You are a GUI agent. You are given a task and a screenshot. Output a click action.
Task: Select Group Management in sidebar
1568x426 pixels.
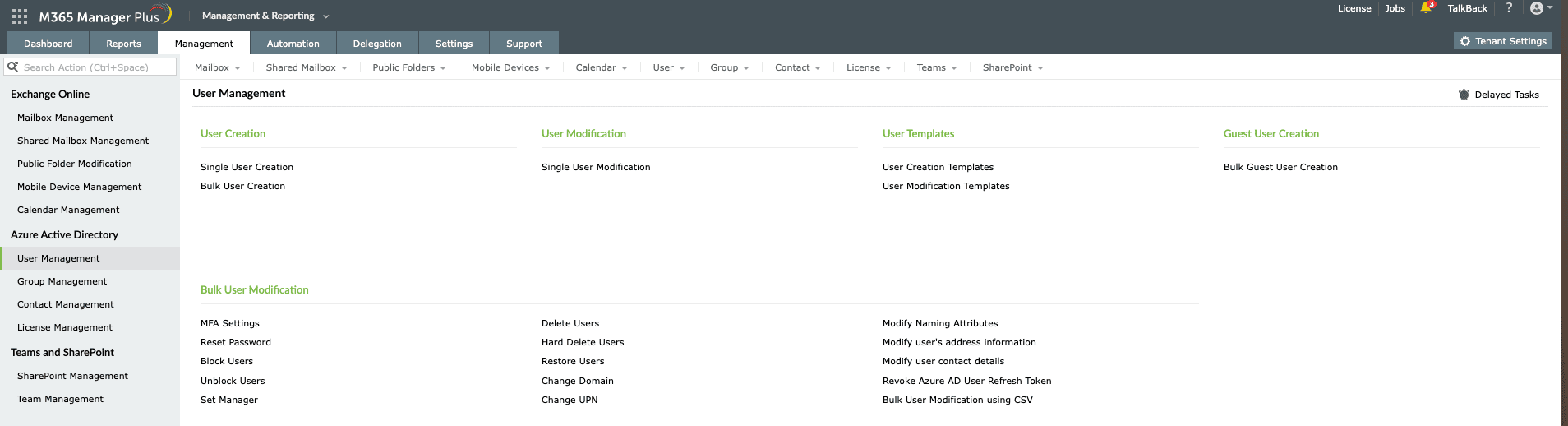(x=62, y=281)
